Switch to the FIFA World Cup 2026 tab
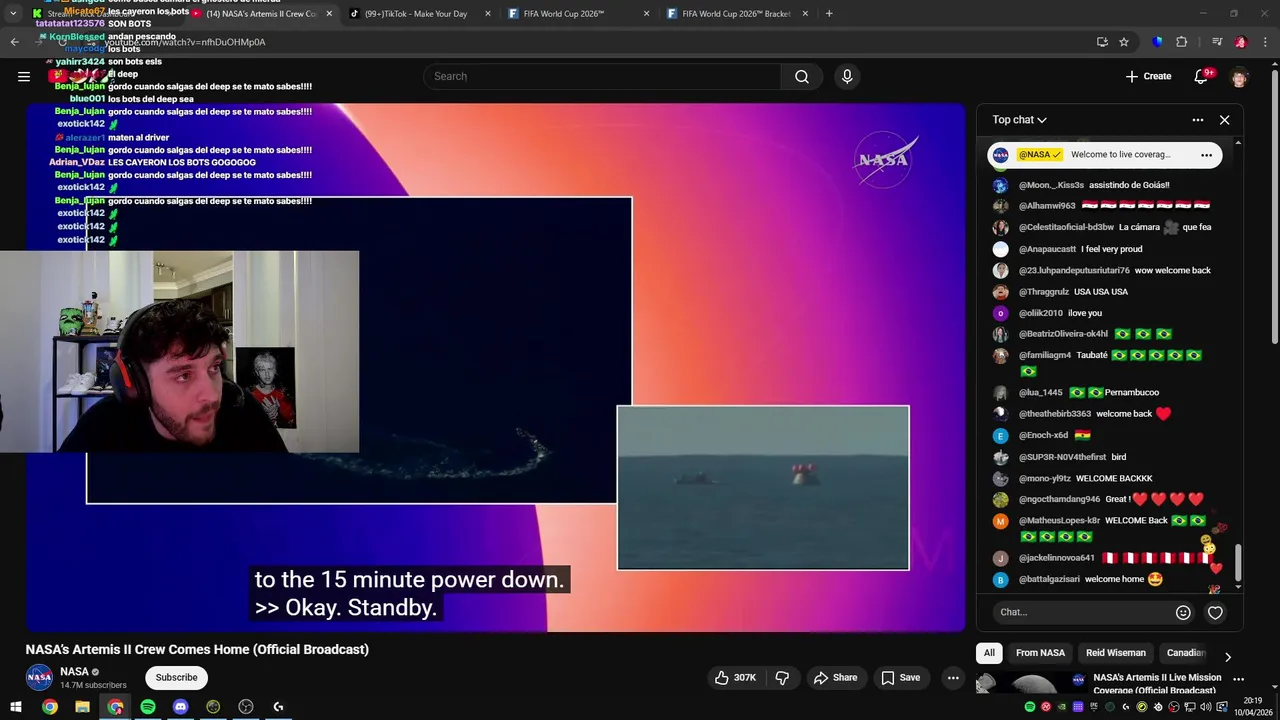1280x720 pixels. coord(578,14)
